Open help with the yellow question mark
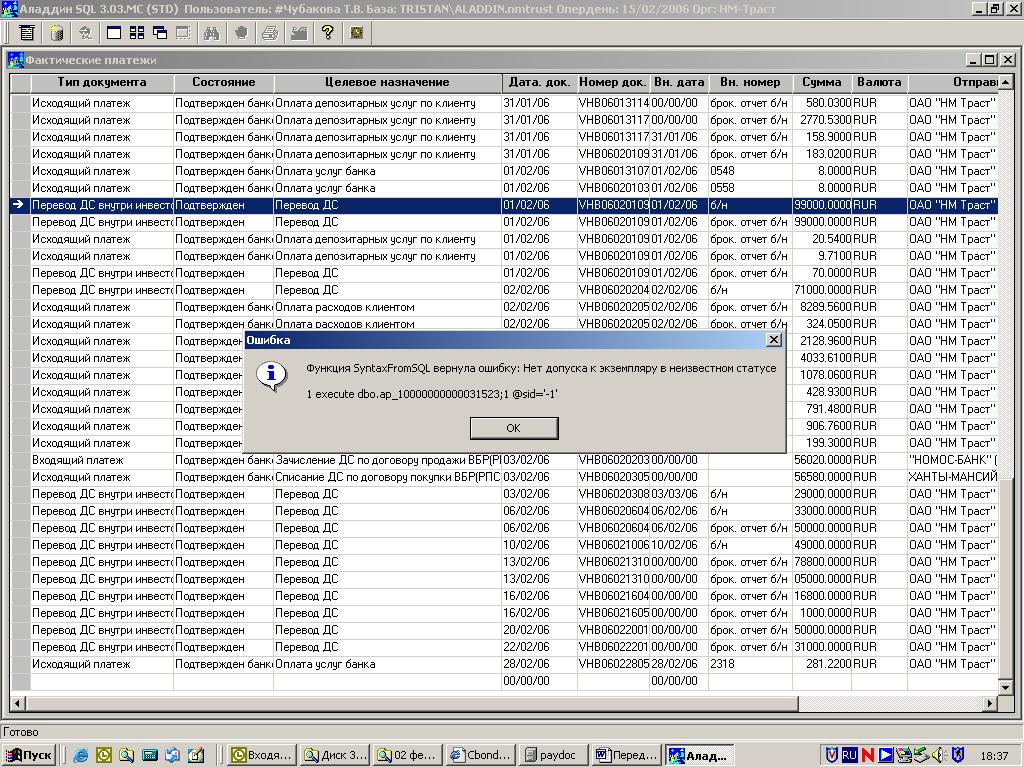Screen dimensions: 1024x768 coord(328,33)
